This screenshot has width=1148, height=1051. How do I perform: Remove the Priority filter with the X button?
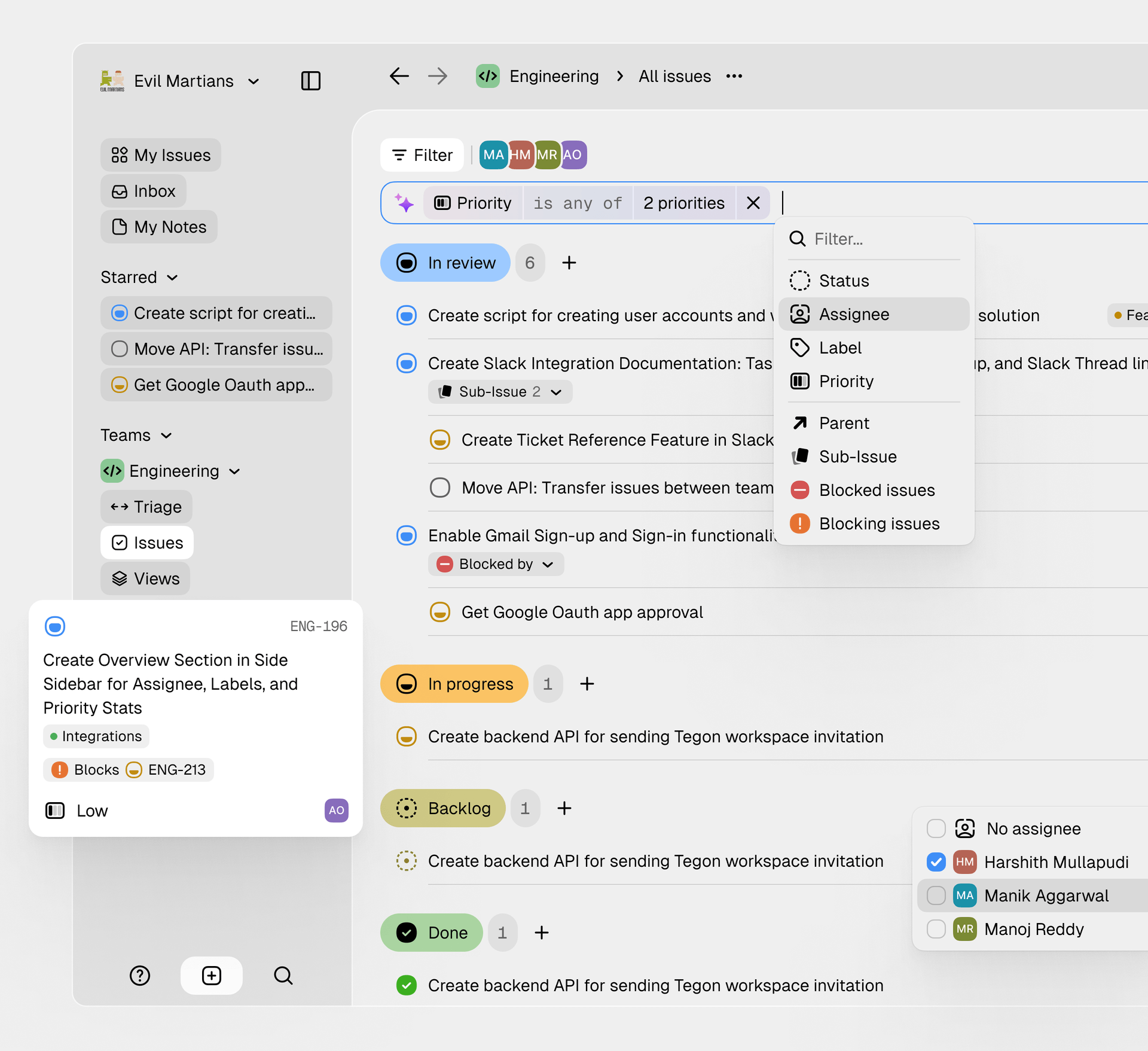752,203
